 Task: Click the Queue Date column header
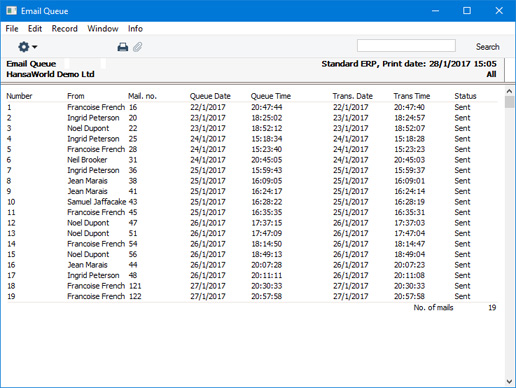pyautogui.click(x=210, y=96)
